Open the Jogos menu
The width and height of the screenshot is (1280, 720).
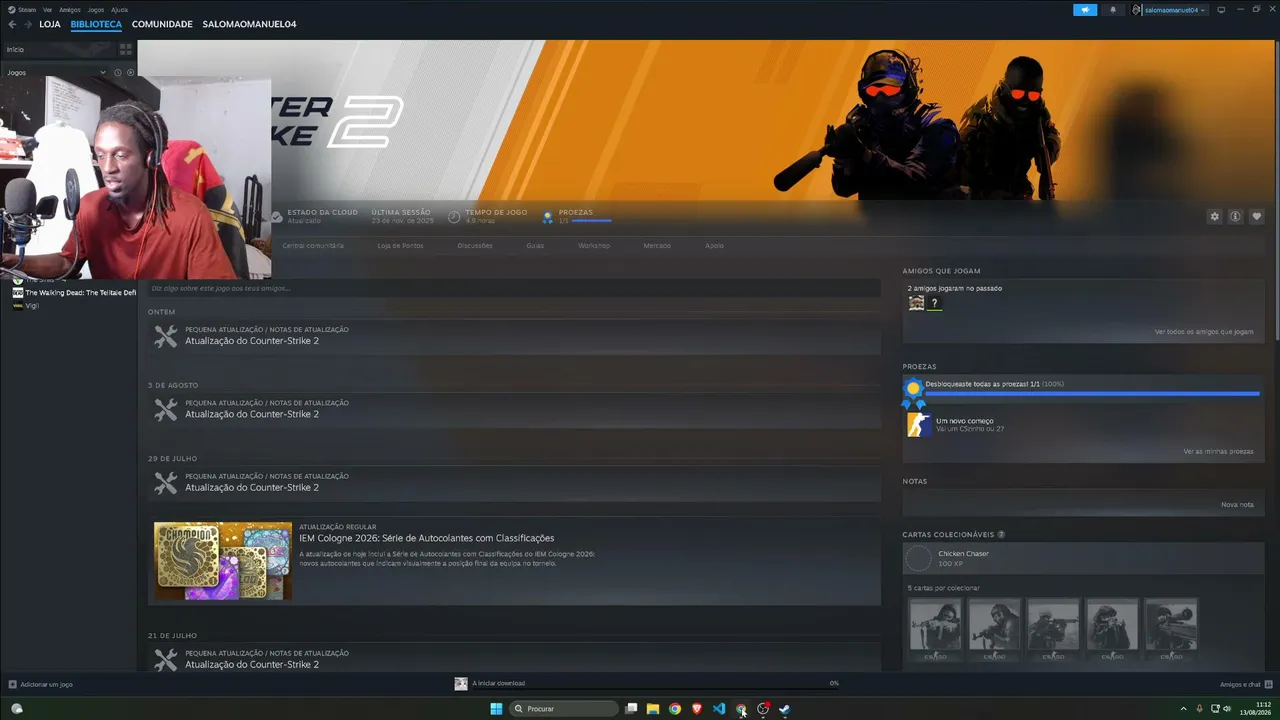click(x=96, y=10)
